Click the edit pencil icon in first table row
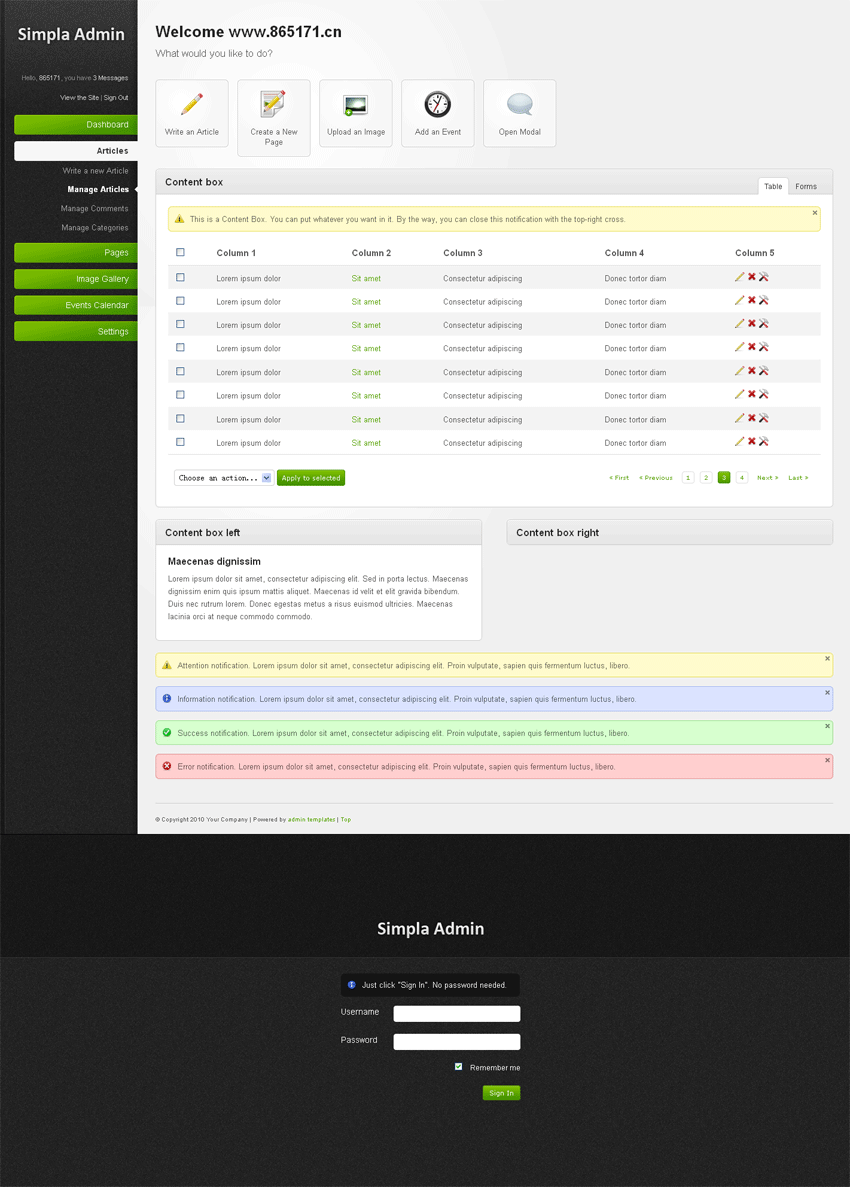 pos(740,277)
